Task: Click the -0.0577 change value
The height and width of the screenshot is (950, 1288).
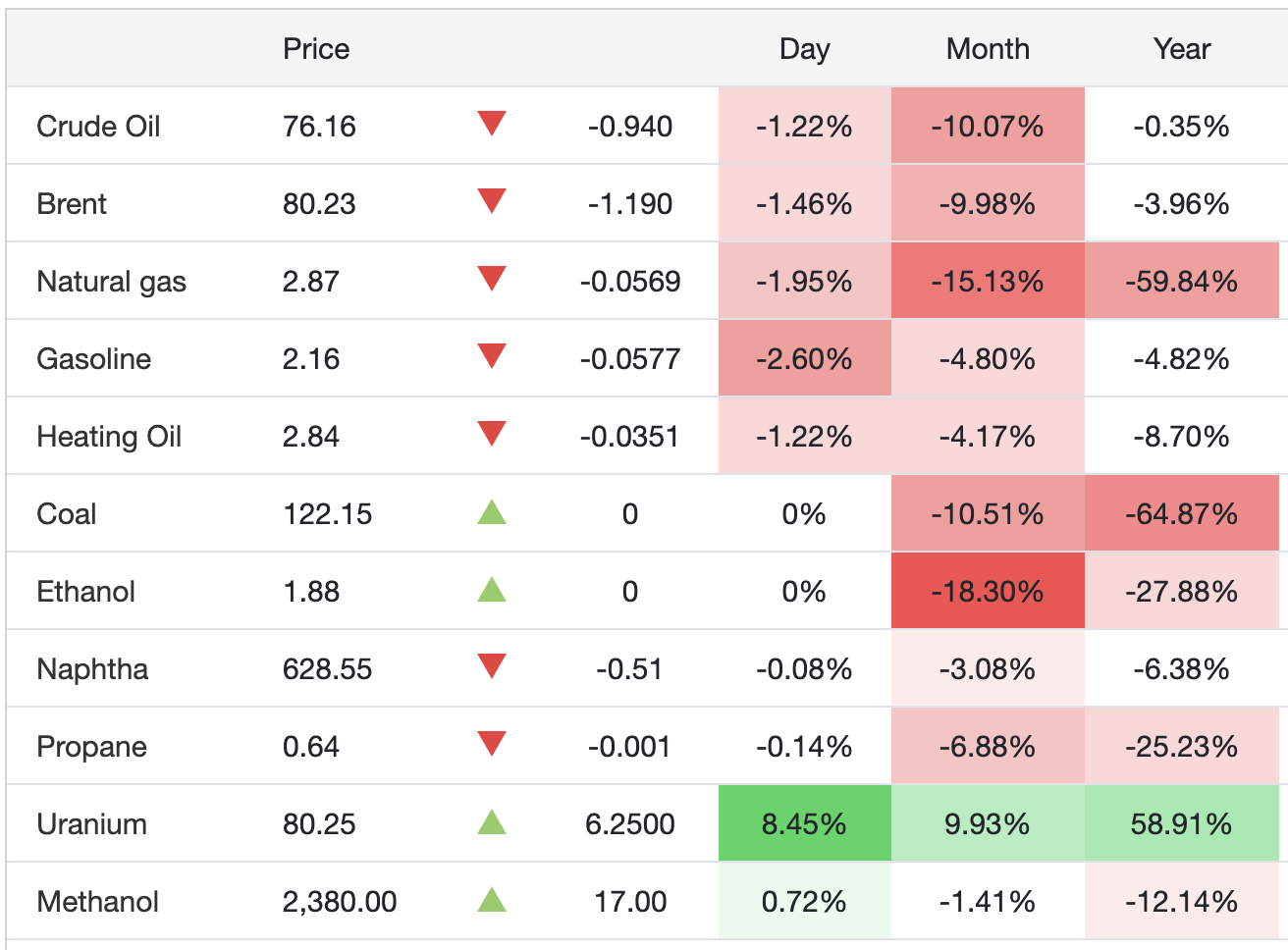Action: [x=630, y=359]
